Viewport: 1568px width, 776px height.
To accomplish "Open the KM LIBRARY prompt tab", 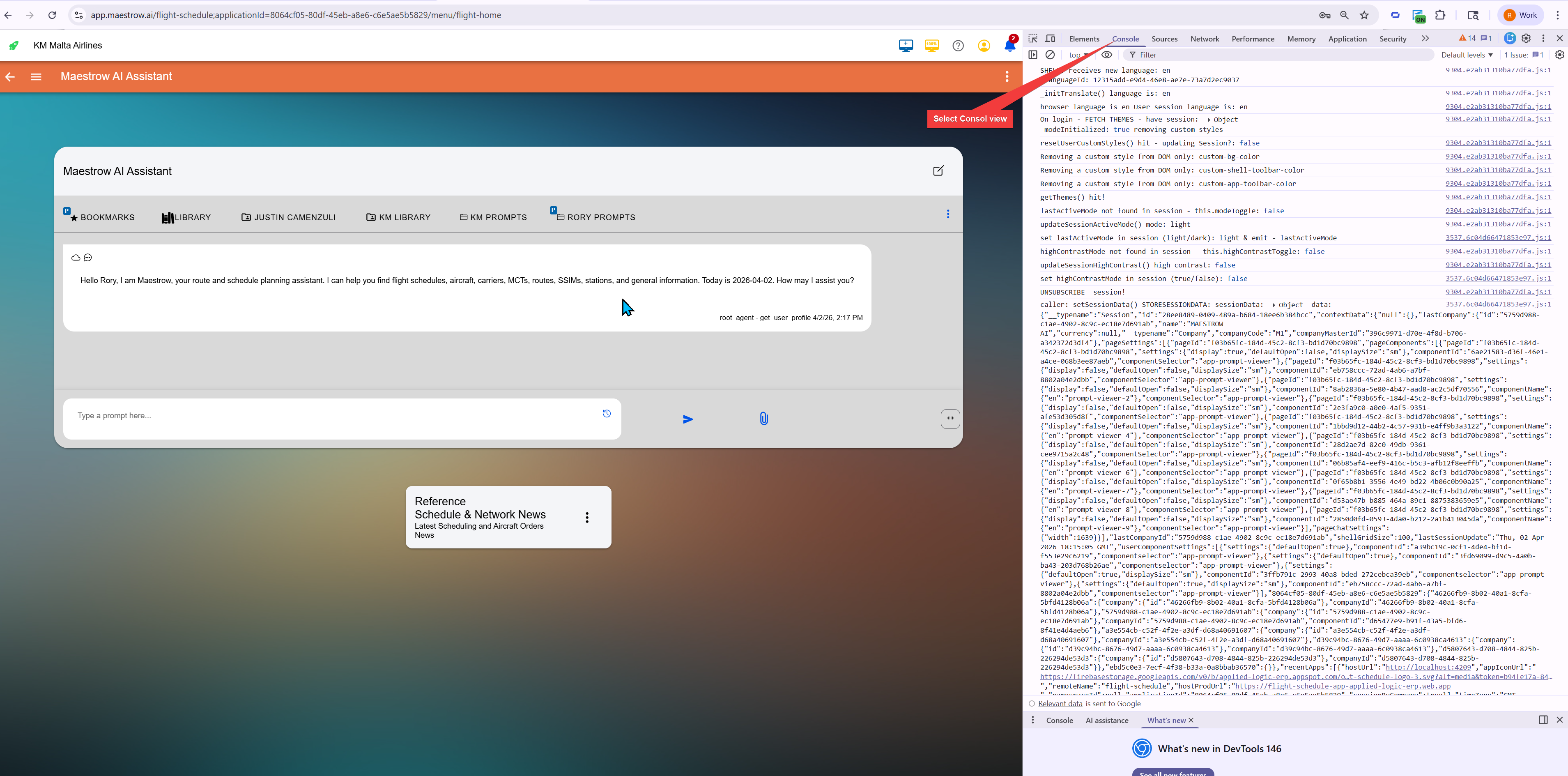I will click(x=398, y=217).
